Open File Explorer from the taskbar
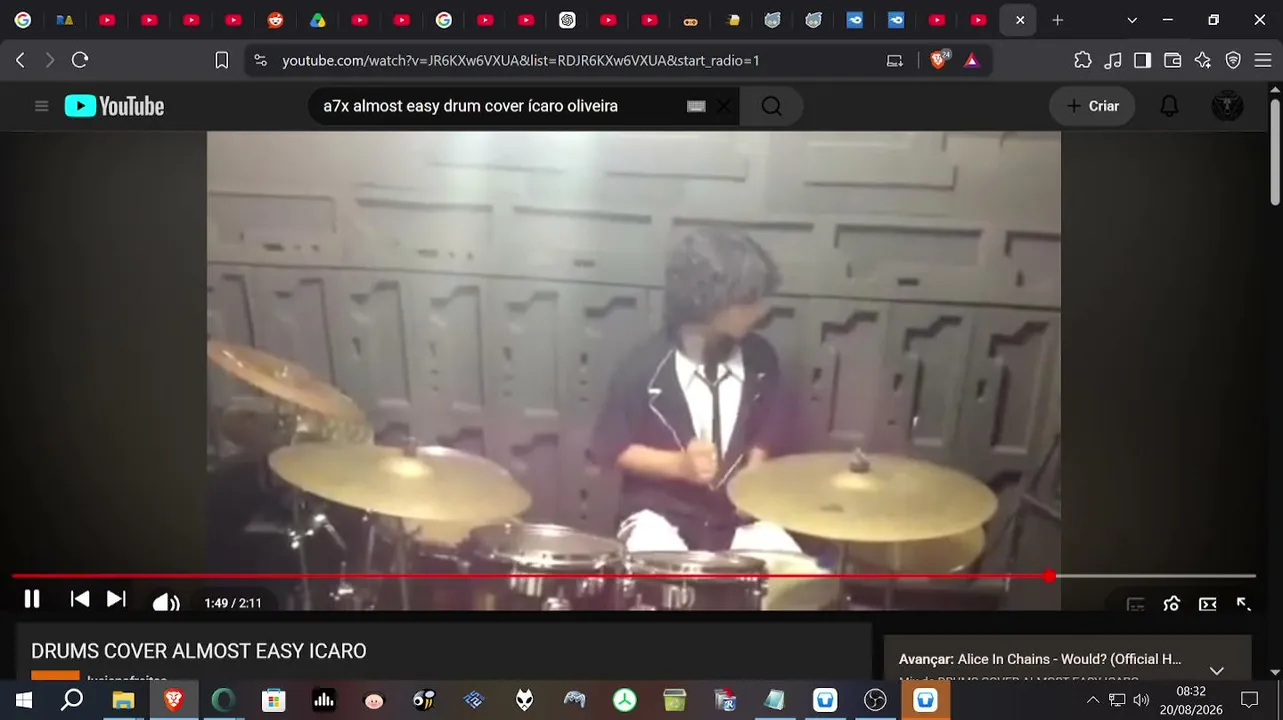The width and height of the screenshot is (1283, 720). tap(123, 700)
